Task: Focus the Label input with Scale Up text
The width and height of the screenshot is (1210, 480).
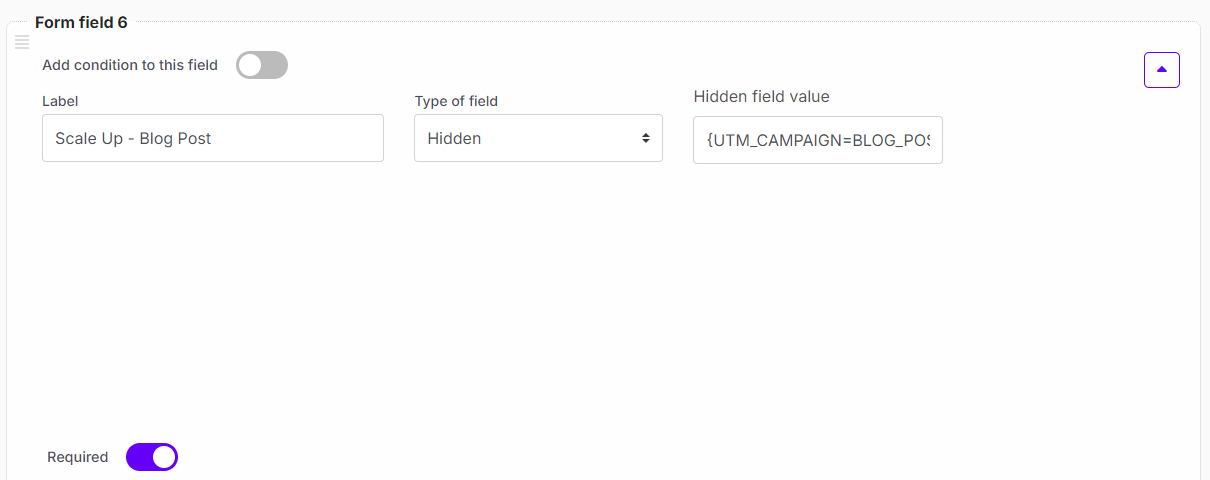Action: click(x=213, y=138)
